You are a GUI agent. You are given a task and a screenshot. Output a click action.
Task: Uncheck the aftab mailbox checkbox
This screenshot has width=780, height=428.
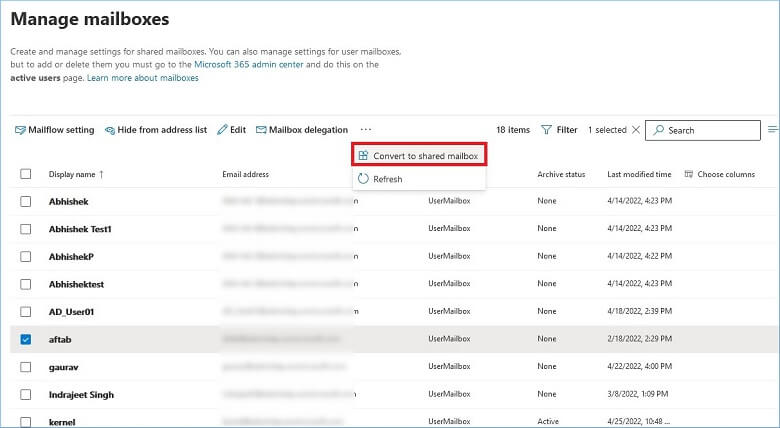25,339
